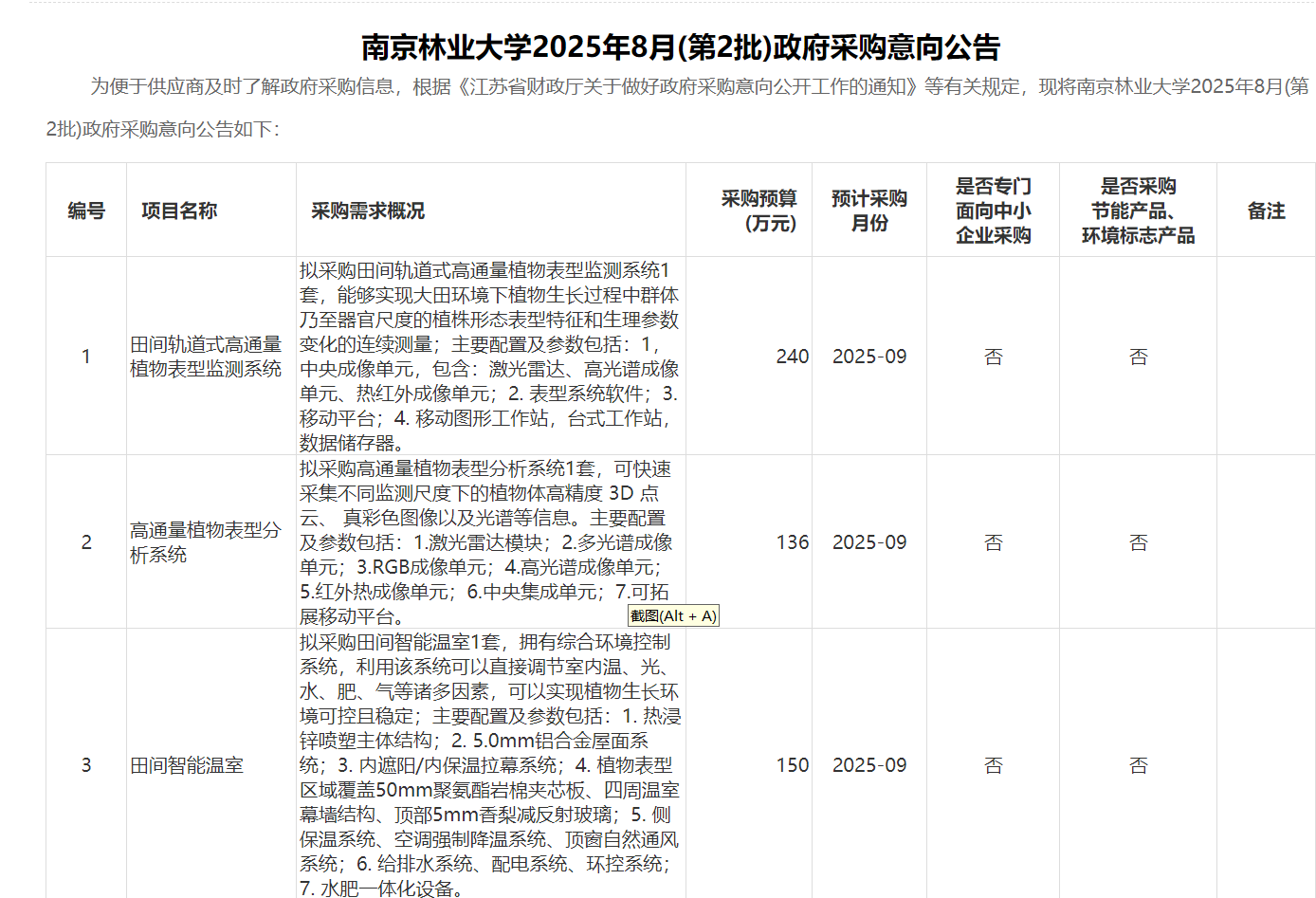Click row 1 中小企业 value 否
Image resolution: width=1316 pixels, height=898 pixels.
click(x=993, y=357)
